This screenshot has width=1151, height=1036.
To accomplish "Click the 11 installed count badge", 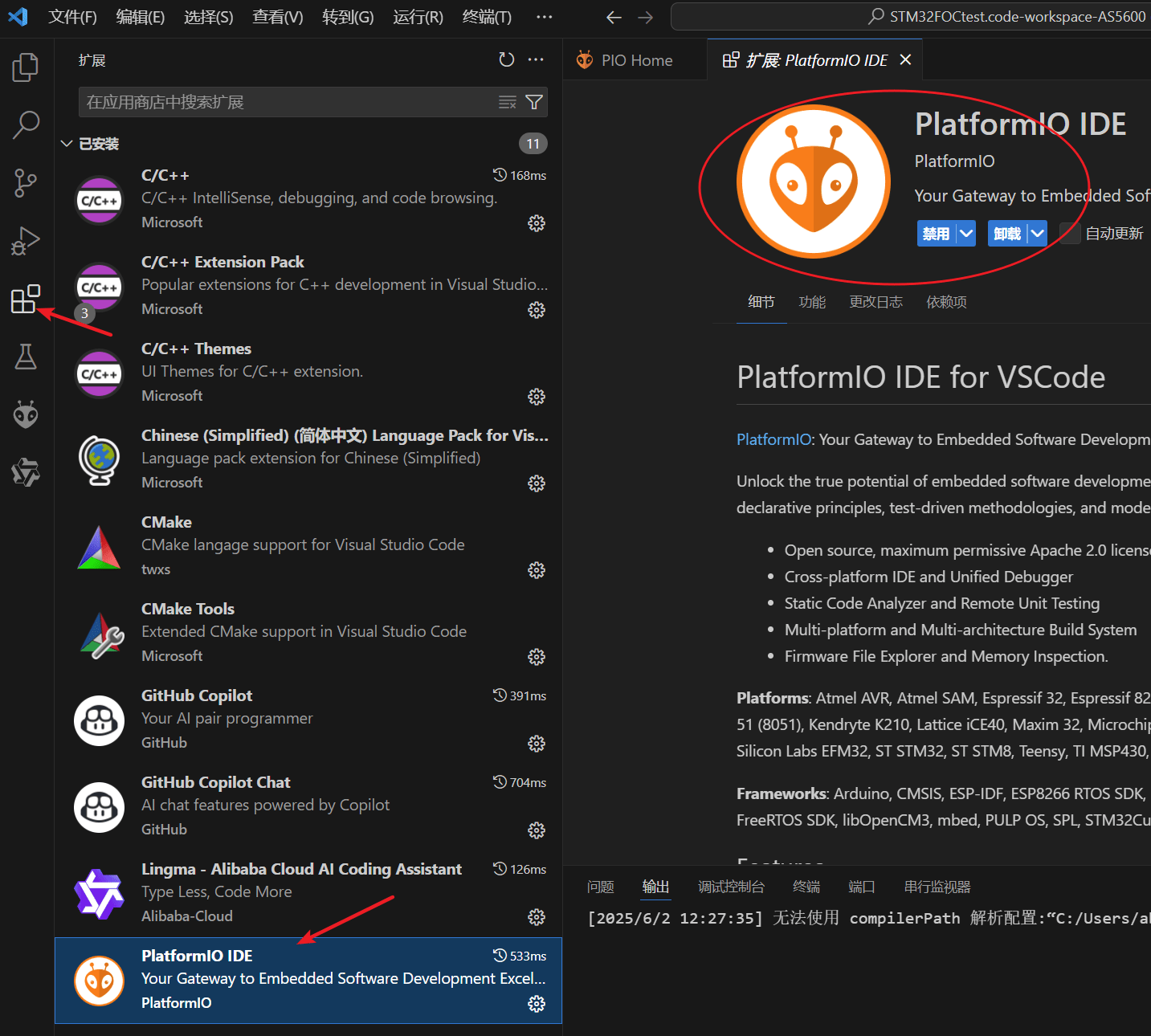I will [x=533, y=144].
